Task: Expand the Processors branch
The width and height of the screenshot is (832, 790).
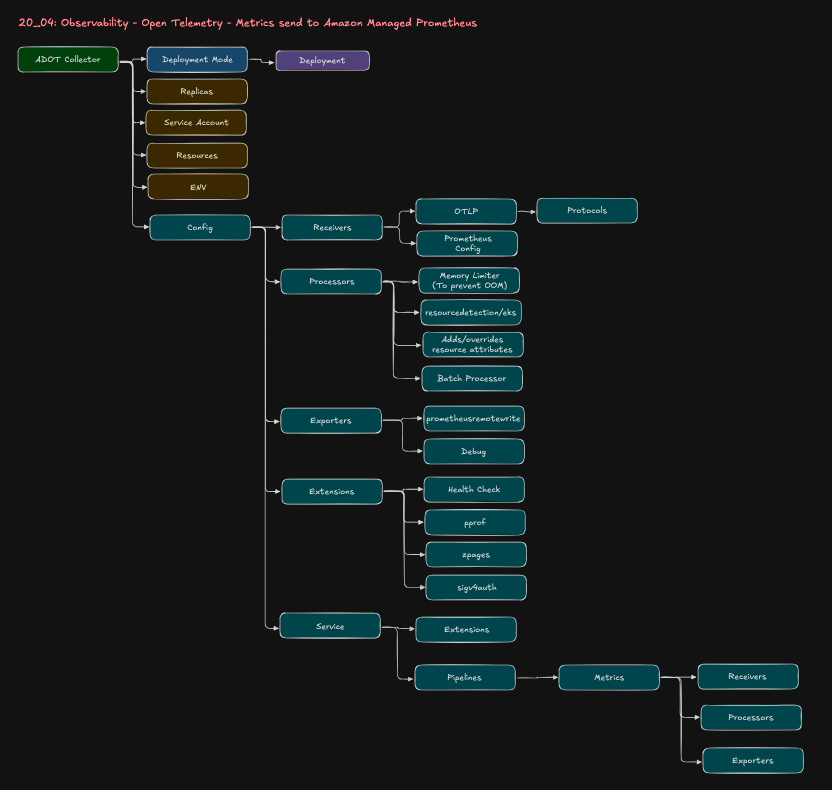Action: pyautogui.click(x=331, y=281)
